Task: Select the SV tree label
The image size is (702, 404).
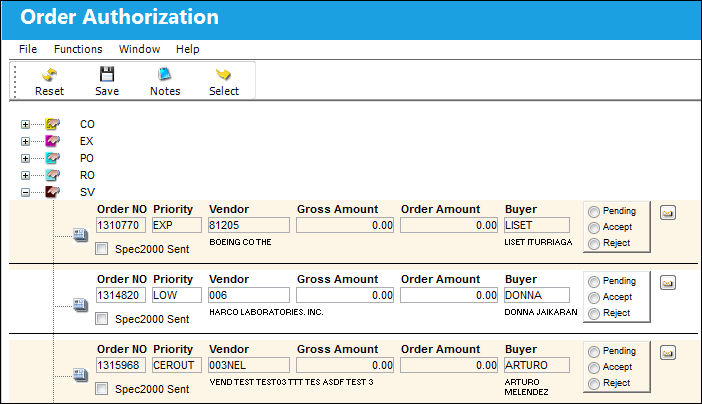Action: (x=87, y=192)
